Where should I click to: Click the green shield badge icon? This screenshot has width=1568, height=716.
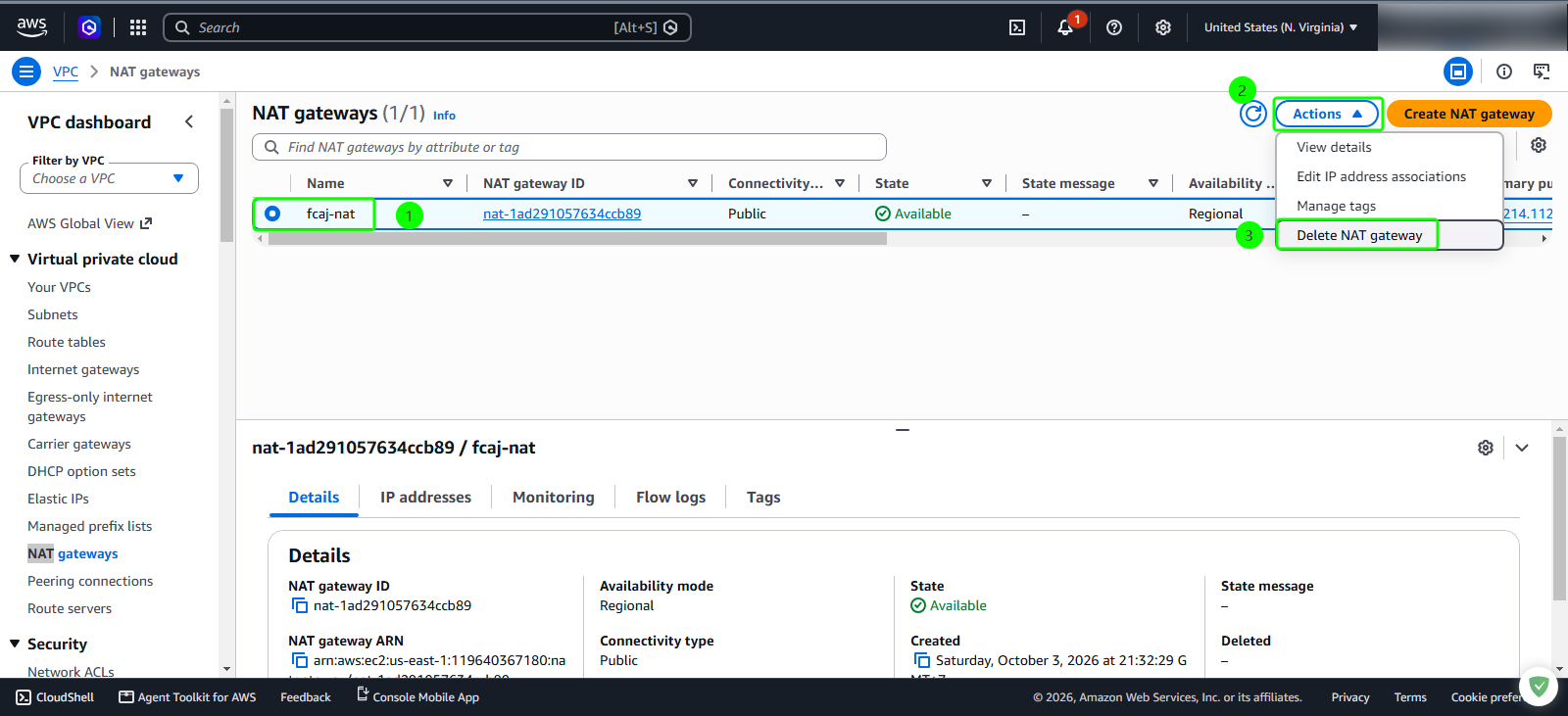1539,687
